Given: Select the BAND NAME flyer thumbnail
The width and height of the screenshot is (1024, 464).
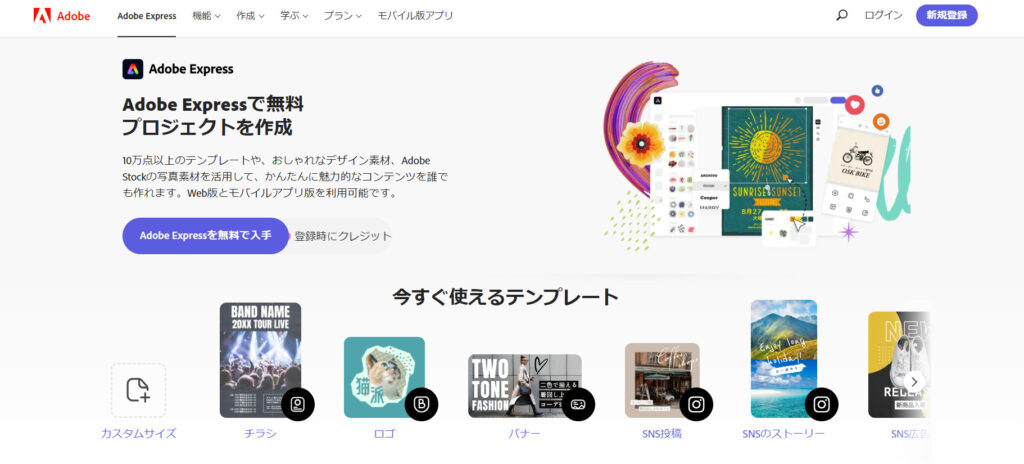Looking at the screenshot, I should click(261, 360).
